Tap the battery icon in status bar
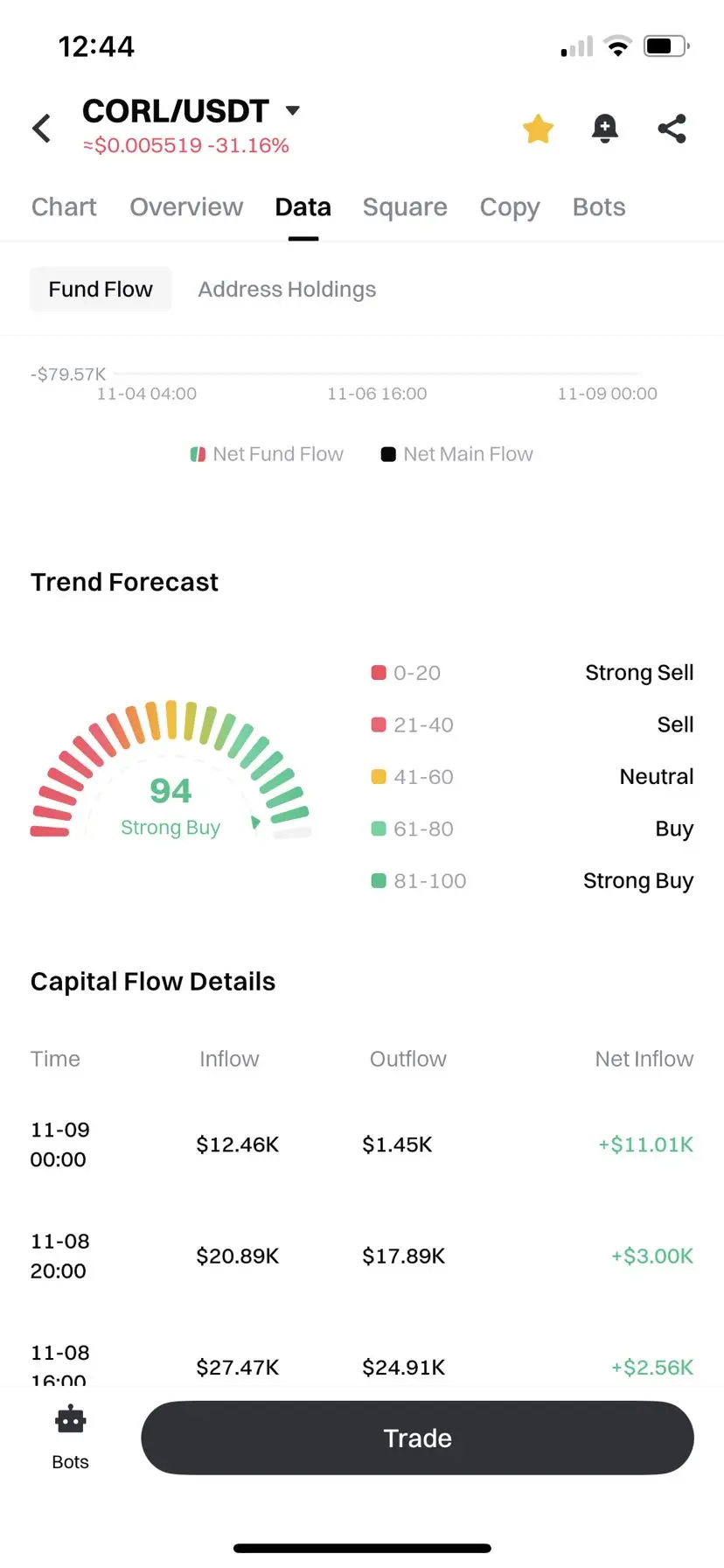The width and height of the screenshot is (724, 1568). [665, 46]
